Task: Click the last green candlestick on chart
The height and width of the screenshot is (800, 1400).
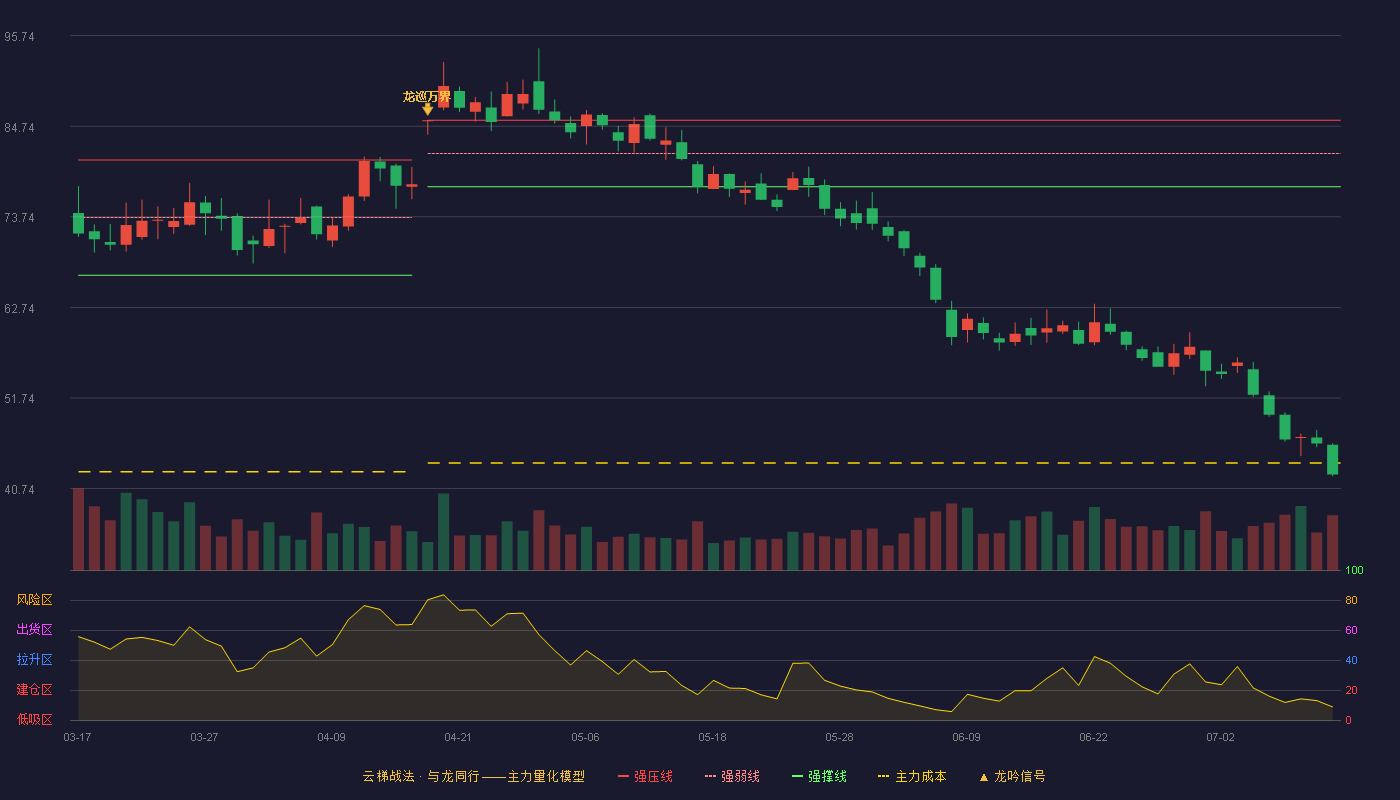Action: 1332,459
